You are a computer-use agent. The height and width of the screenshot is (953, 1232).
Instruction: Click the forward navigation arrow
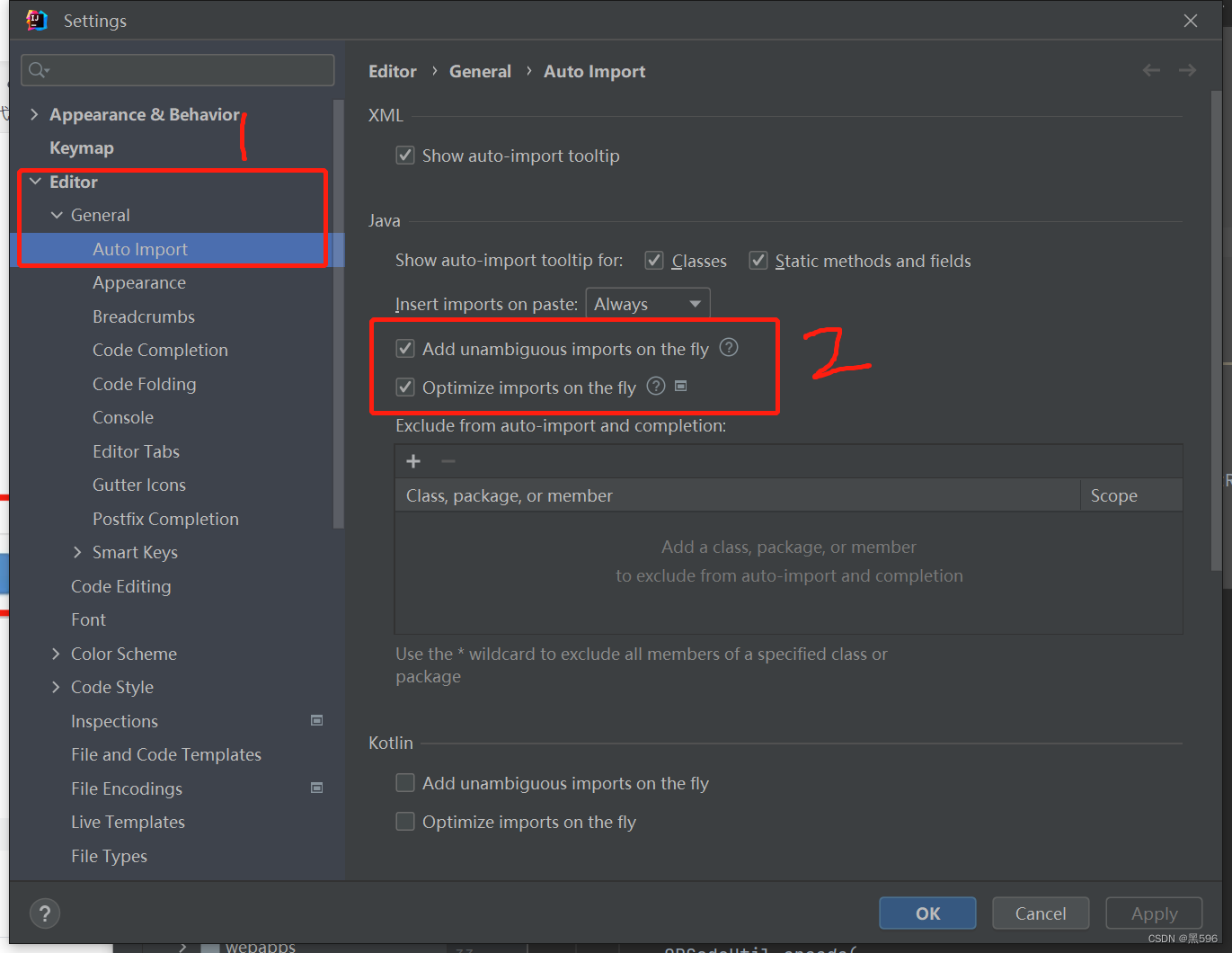tap(1187, 69)
